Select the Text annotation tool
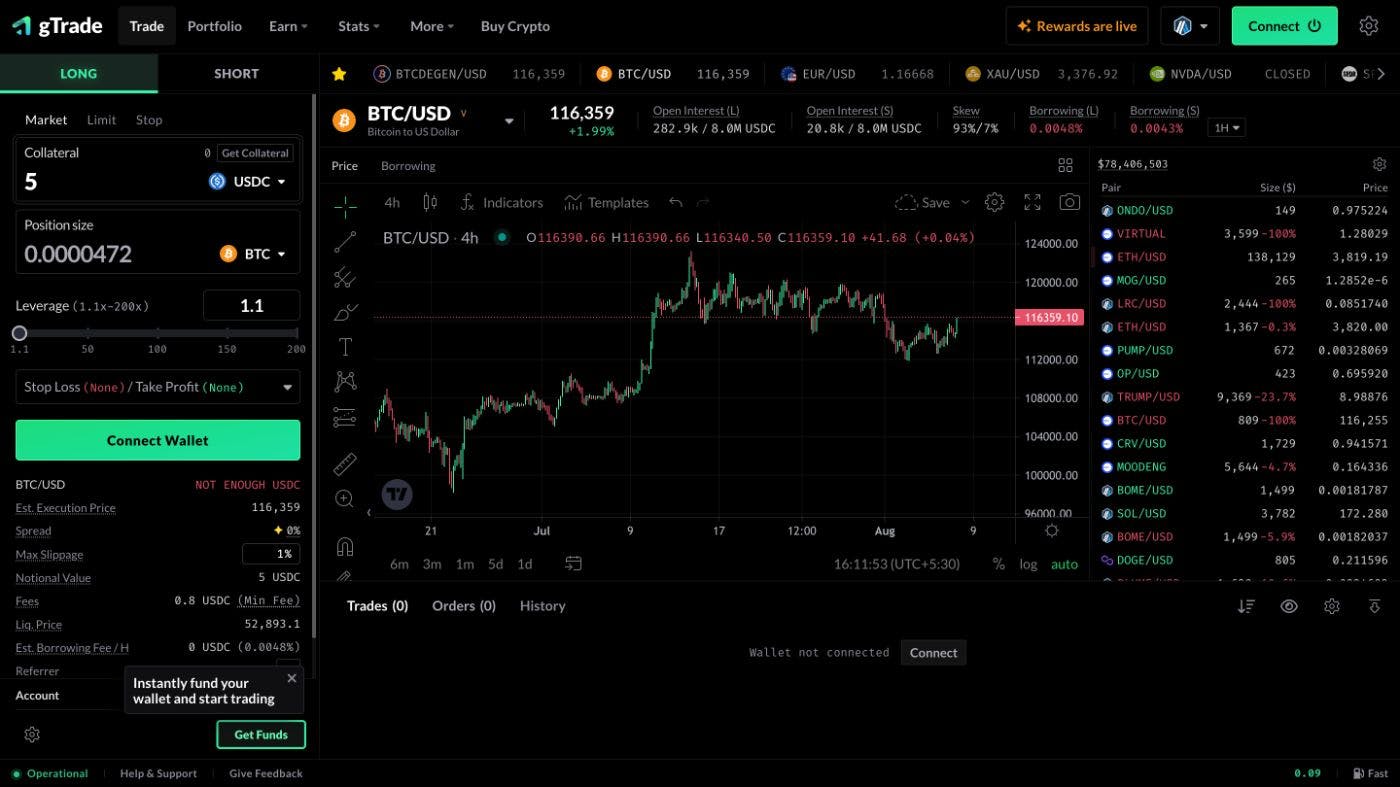 point(344,347)
